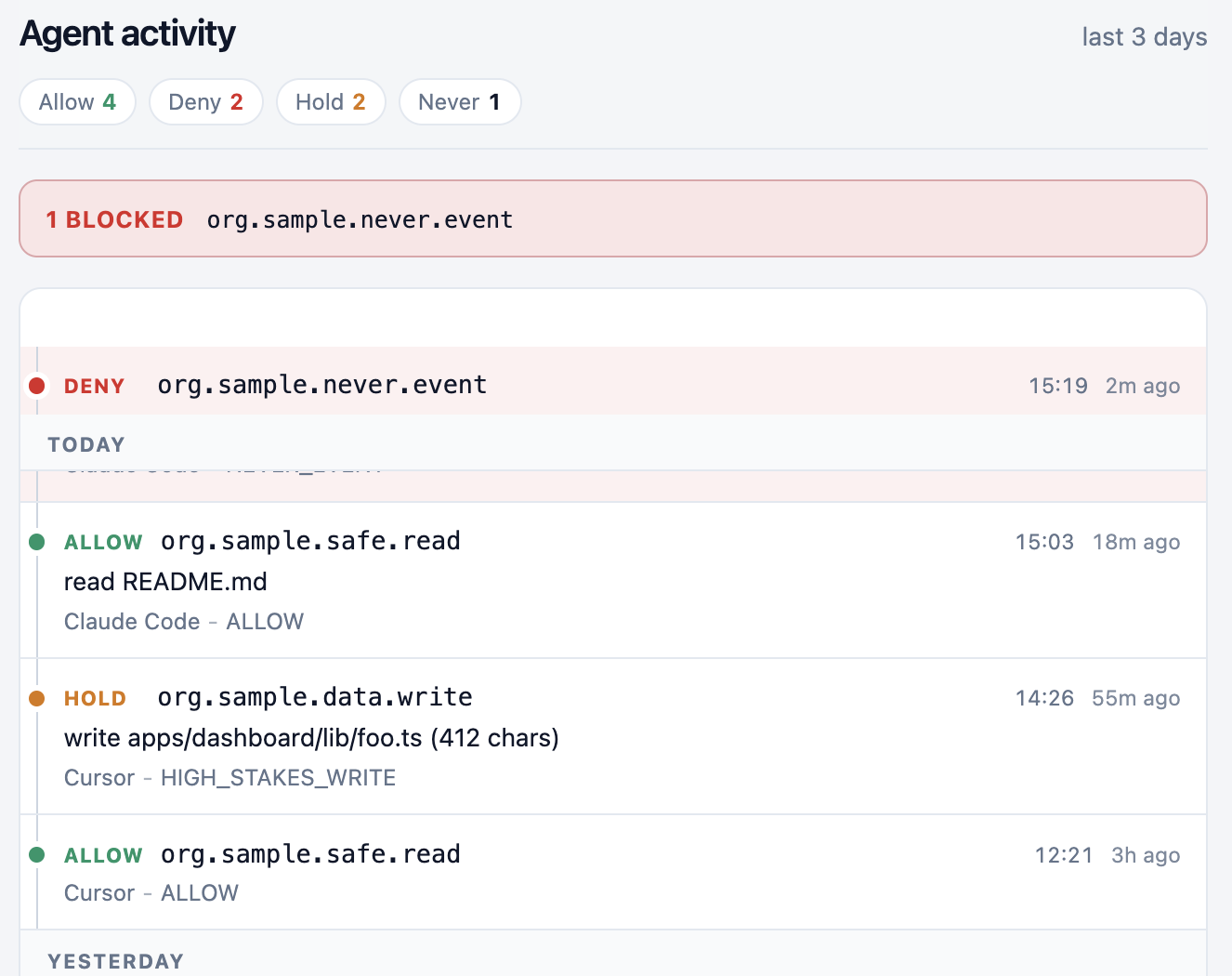The width and height of the screenshot is (1232, 976).
Task: Click the 'last 3 days' range label
Action: click(x=1145, y=37)
